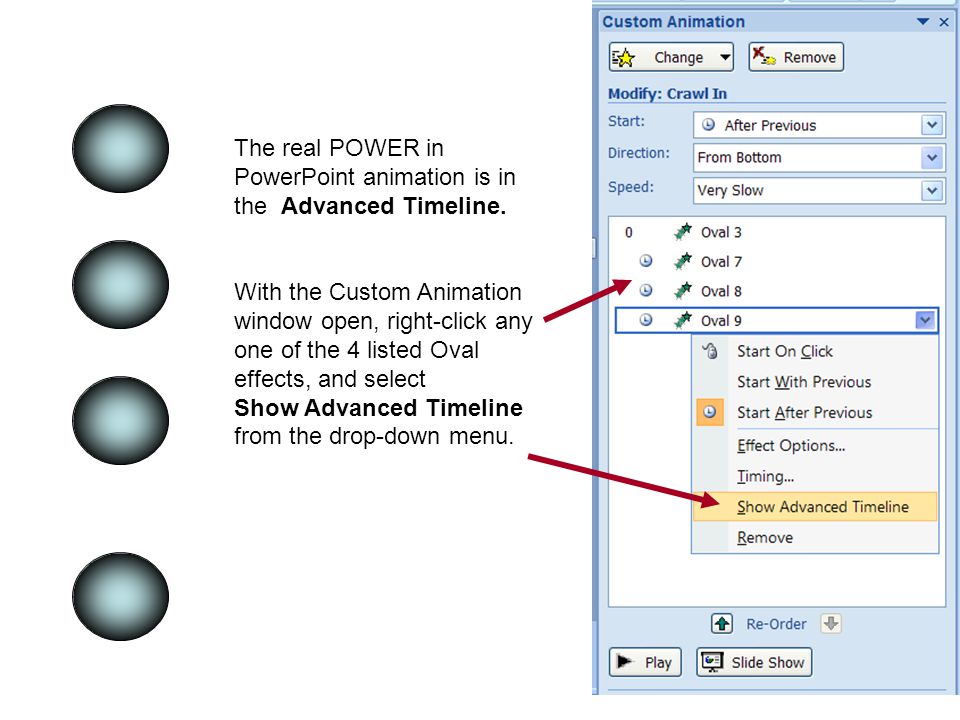960x720 pixels.
Task: Click the clock icon in the Start field
Action: click(x=708, y=124)
